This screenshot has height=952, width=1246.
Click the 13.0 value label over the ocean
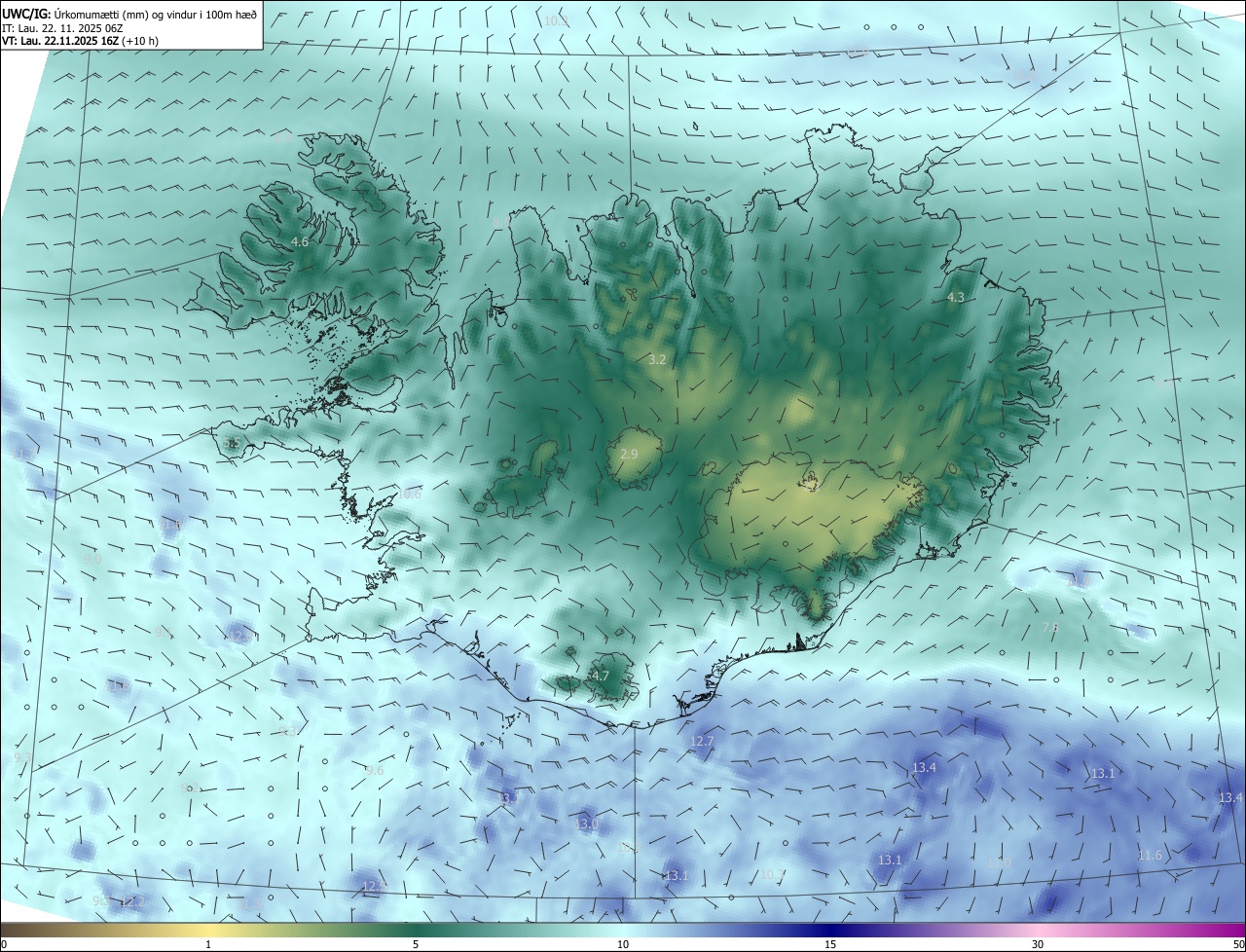pos(586,824)
